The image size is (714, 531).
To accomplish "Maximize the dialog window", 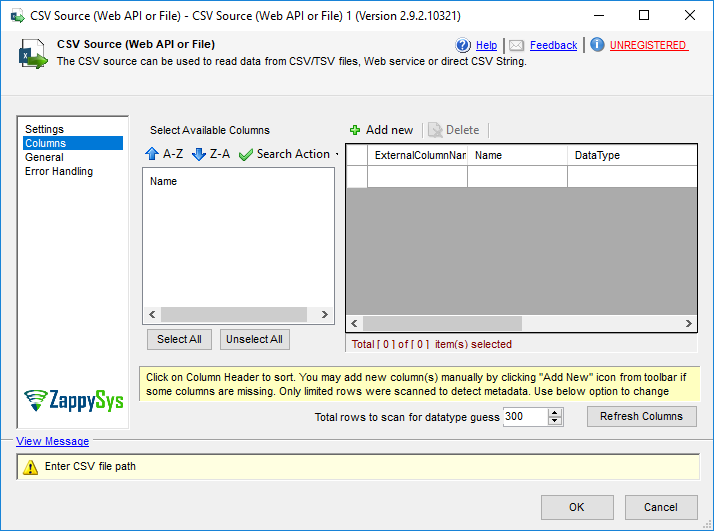I will [644, 15].
